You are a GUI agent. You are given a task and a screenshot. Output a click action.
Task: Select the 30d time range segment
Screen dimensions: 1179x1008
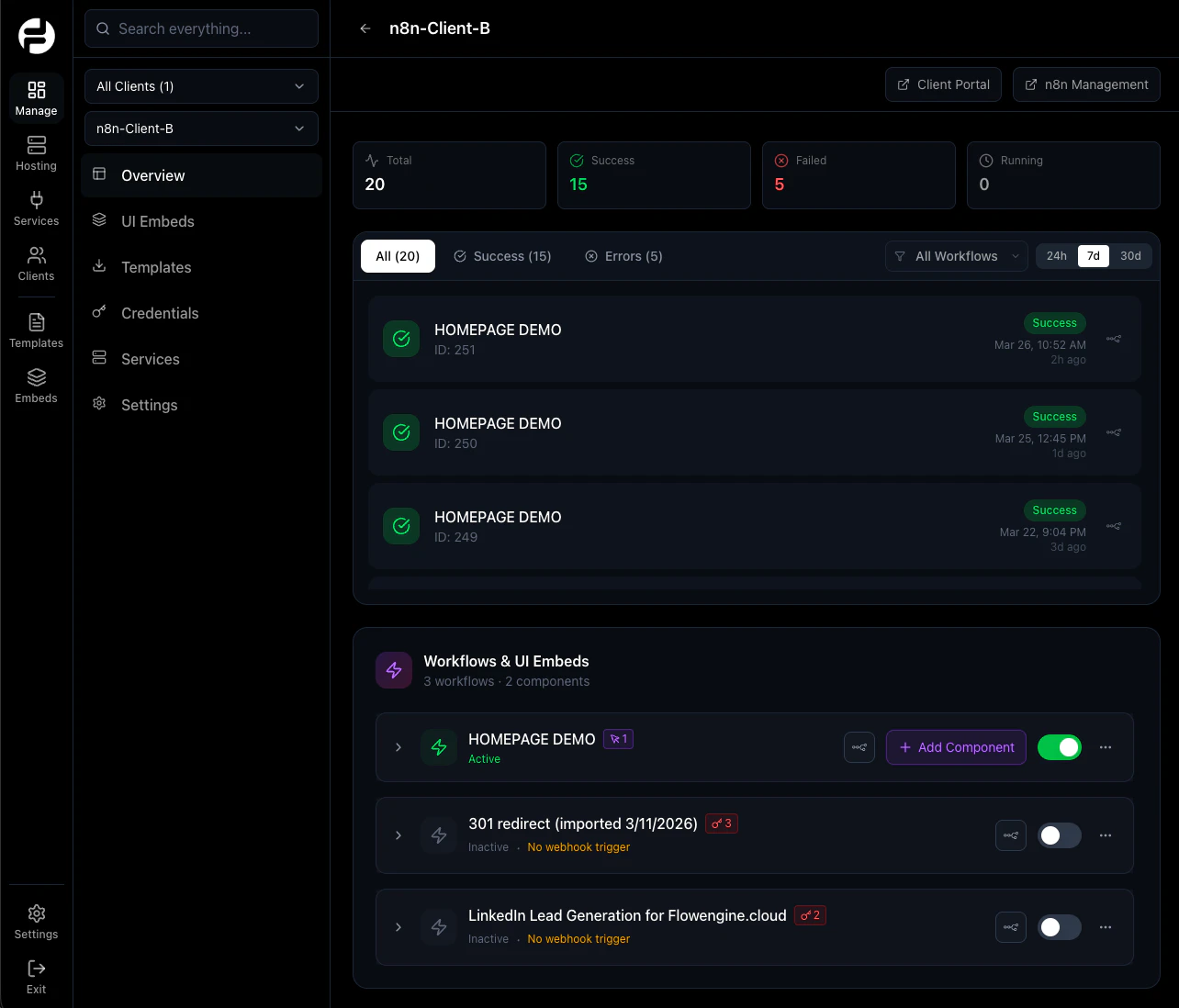coord(1130,256)
